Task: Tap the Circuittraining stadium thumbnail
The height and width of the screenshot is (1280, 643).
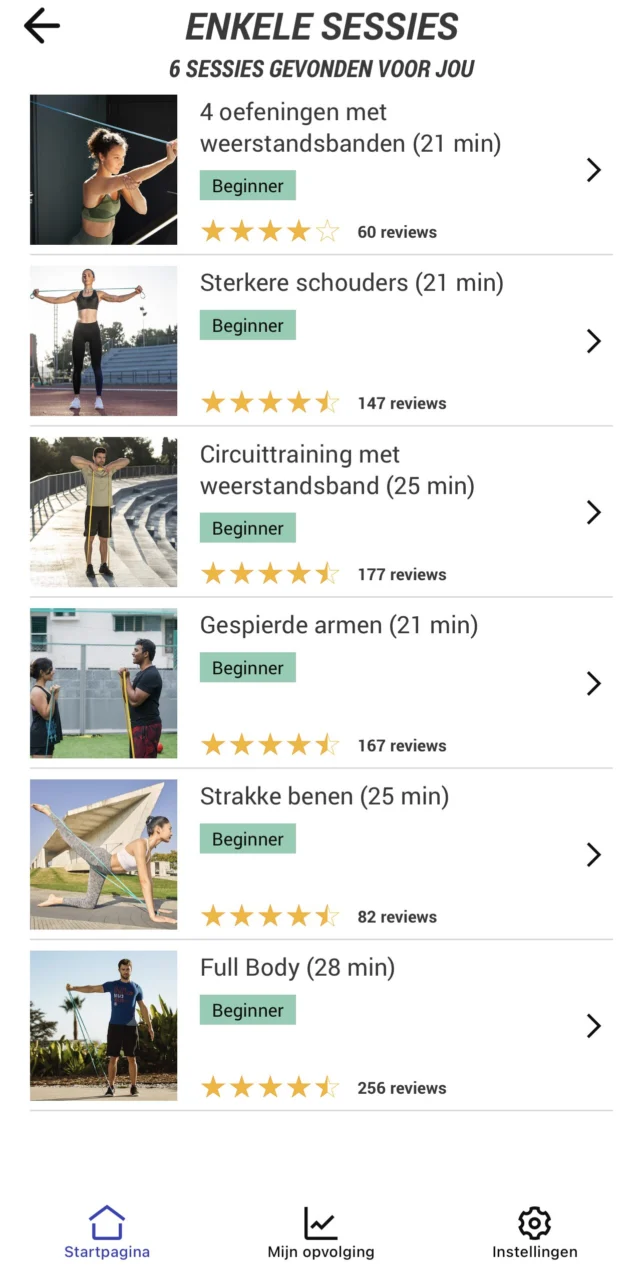Action: pyautogui.click(x=103, y=512)
